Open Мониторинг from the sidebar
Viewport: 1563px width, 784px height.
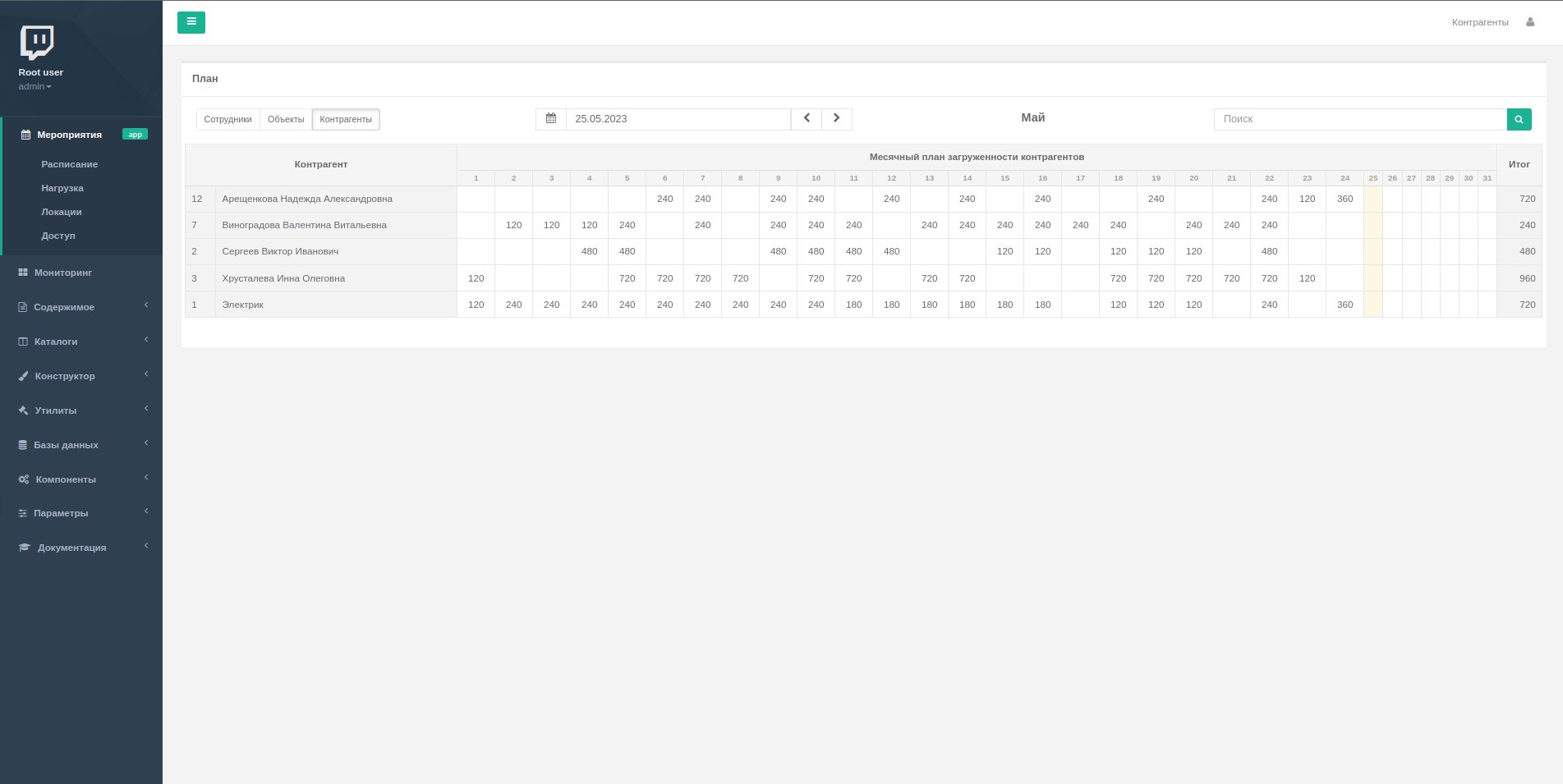pos(62,273)
